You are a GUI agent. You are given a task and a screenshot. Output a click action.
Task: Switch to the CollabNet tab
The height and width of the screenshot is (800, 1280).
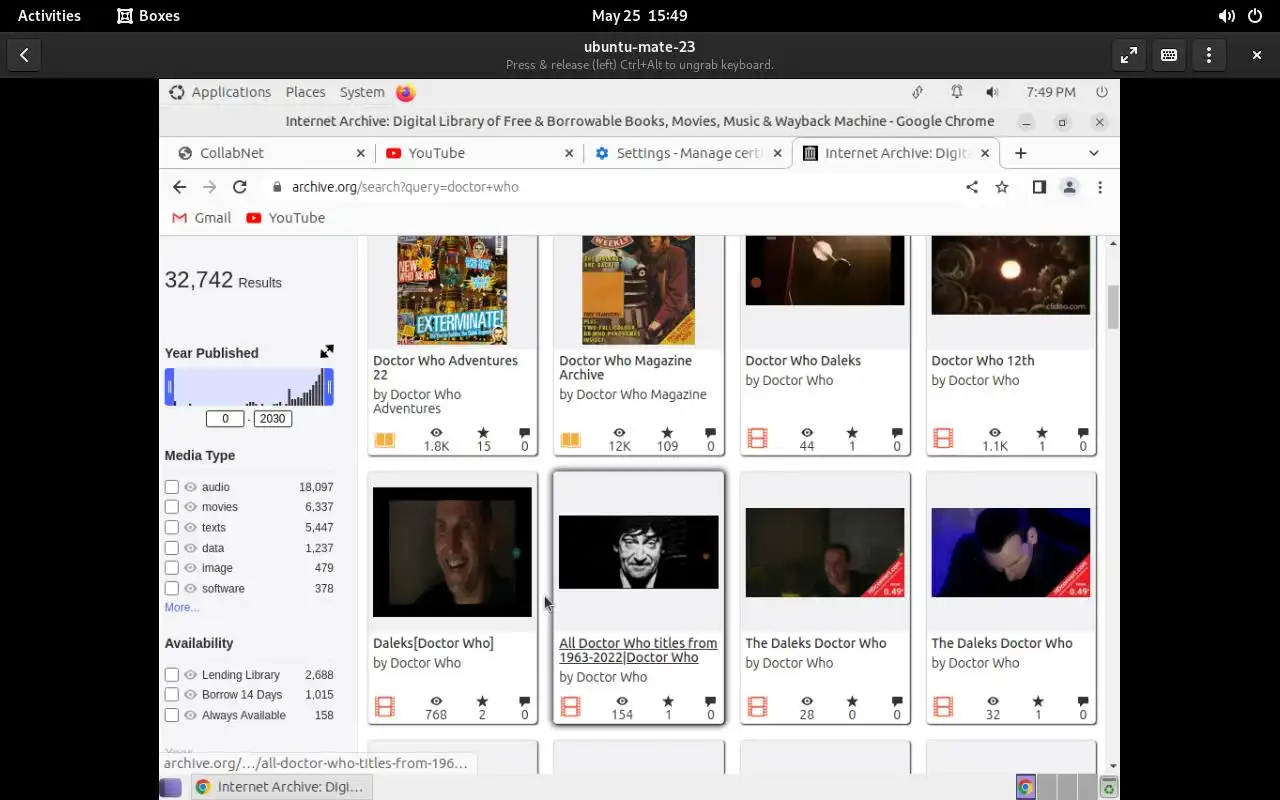[x=270, y=153]
